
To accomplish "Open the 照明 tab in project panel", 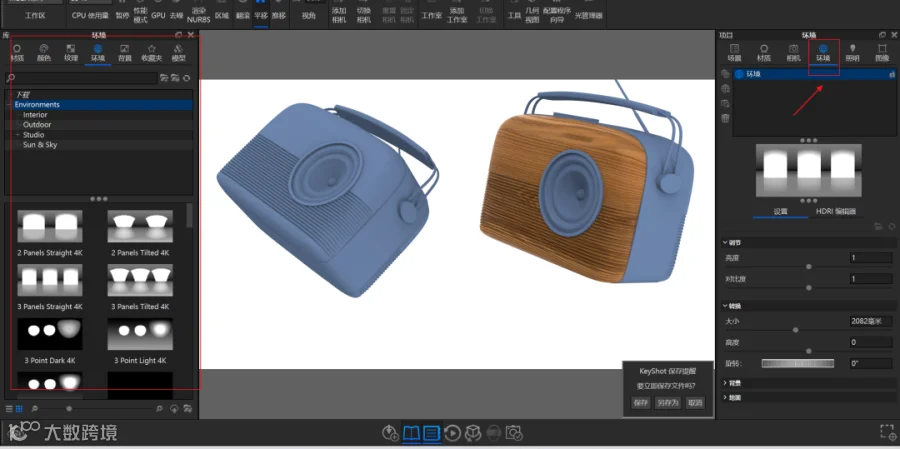I will [852, 53].
